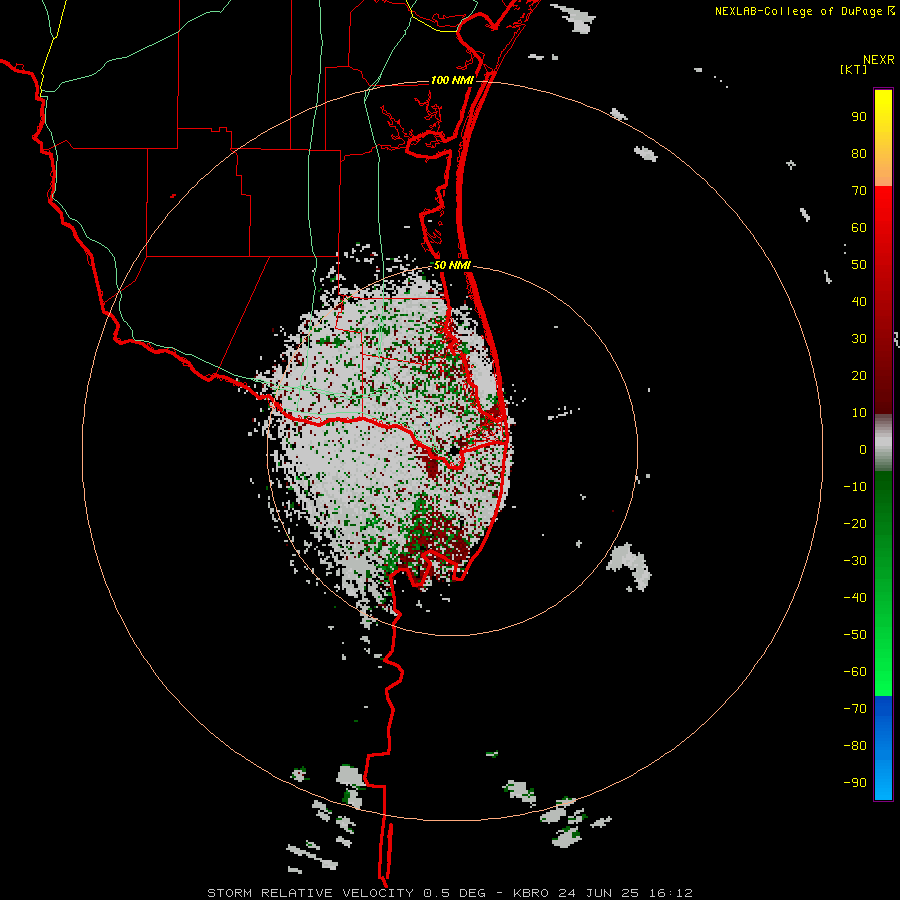Click the -90 scale value
Screen dimensions: 900x900
coord(855,783)
